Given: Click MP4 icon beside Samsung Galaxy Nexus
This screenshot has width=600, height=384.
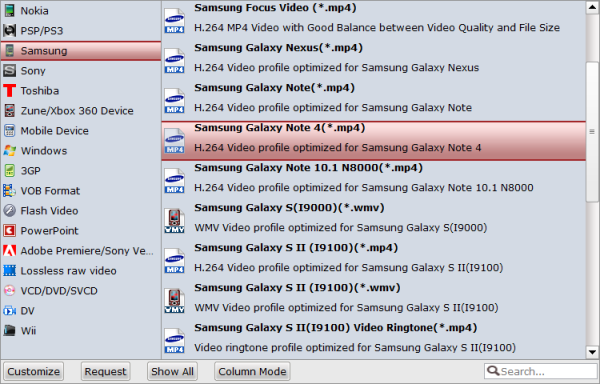Looking at the screenshot, I should pyautogui.click(x=174, y=61).
